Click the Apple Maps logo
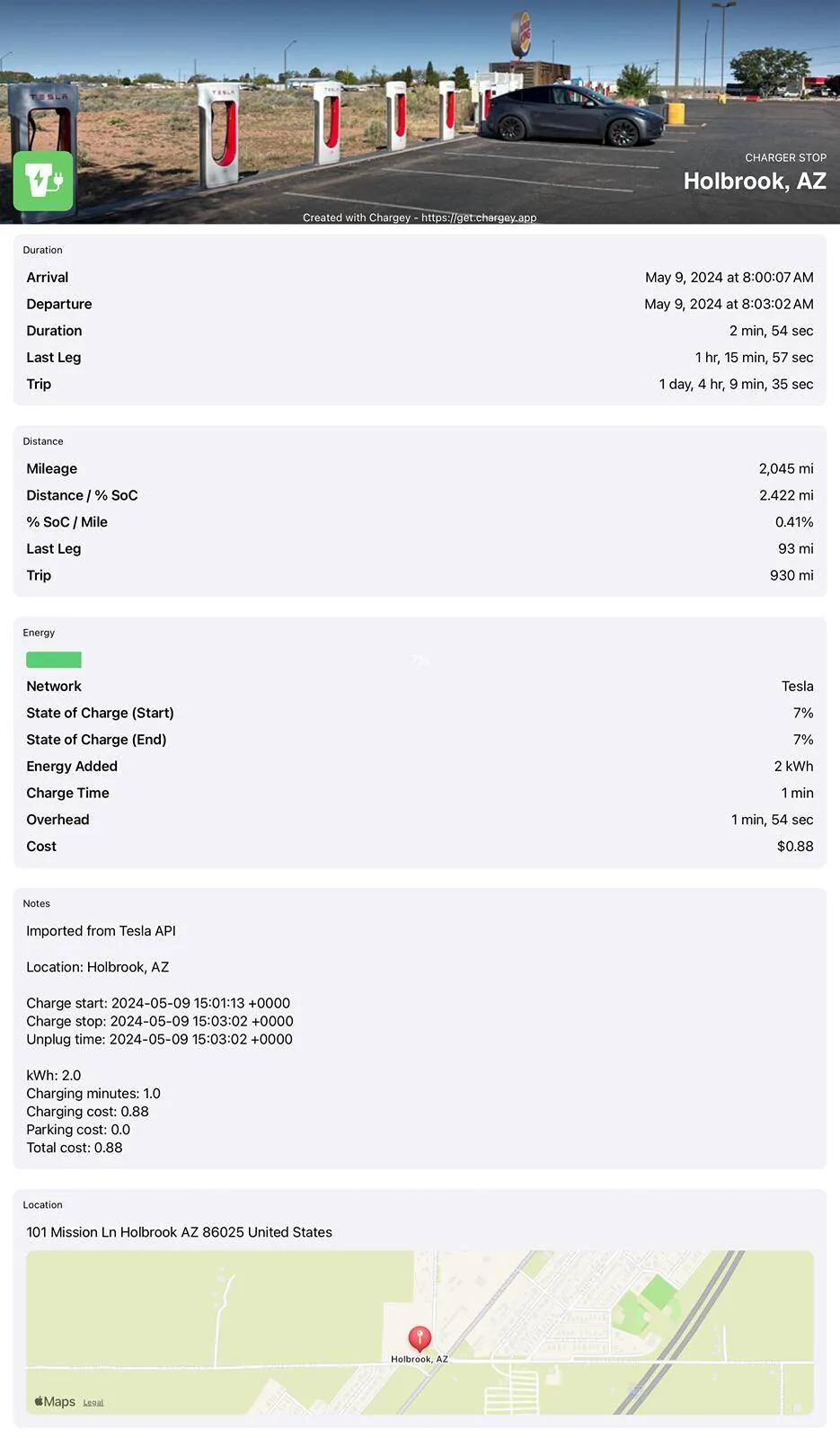Screen dimensions: 840x1438 click(55, 1402)
